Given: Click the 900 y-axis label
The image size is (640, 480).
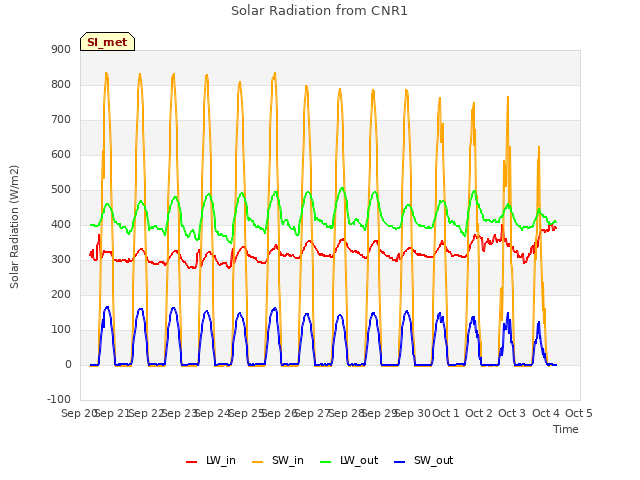Looking at the screenshot, I should 61,49.
